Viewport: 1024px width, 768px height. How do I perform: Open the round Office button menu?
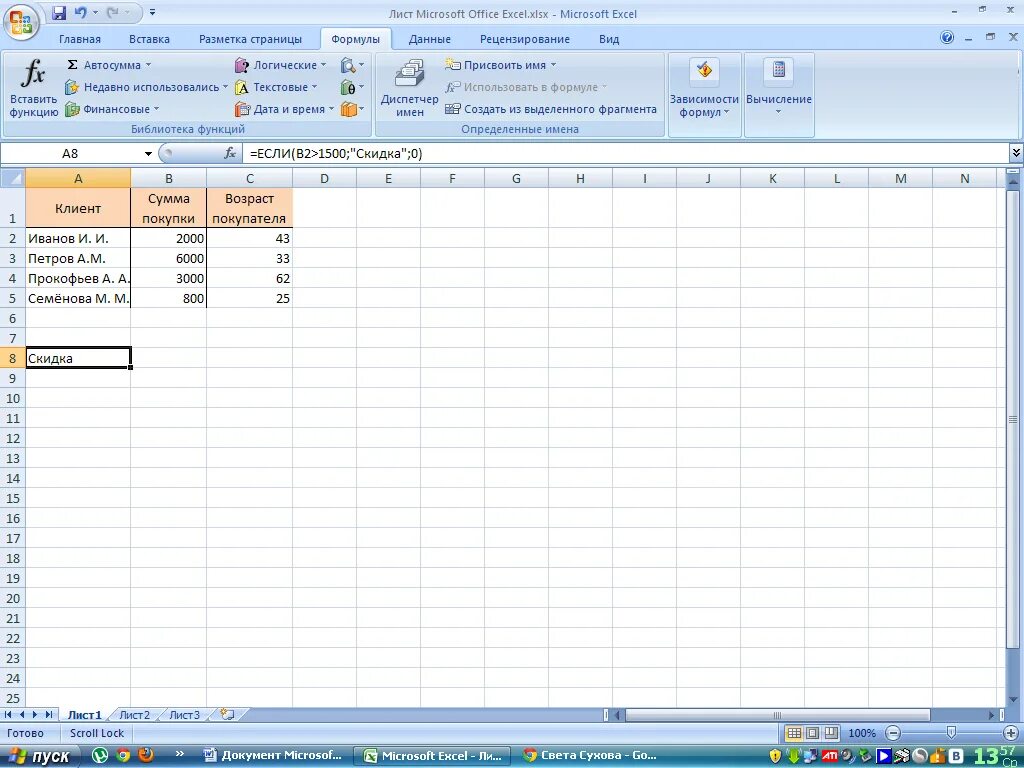(21, 22)
